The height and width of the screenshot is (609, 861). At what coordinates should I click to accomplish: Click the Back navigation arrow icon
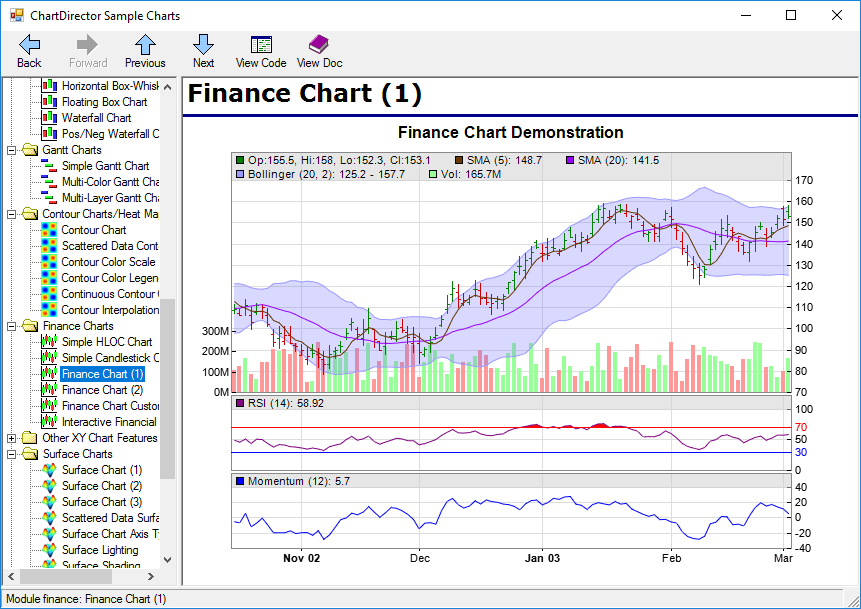(x=28, y=44)
